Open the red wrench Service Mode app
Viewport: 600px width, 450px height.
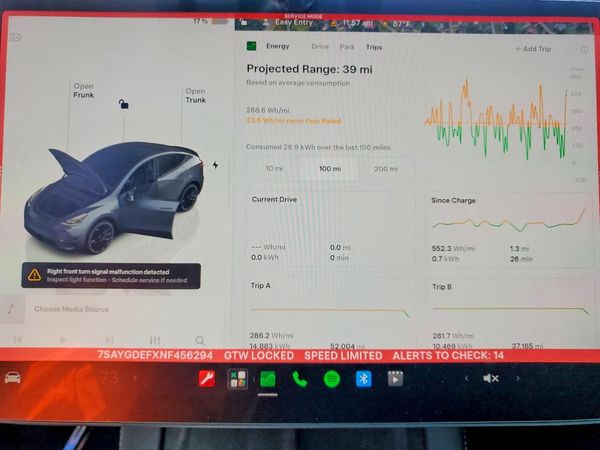pos(207,379)
